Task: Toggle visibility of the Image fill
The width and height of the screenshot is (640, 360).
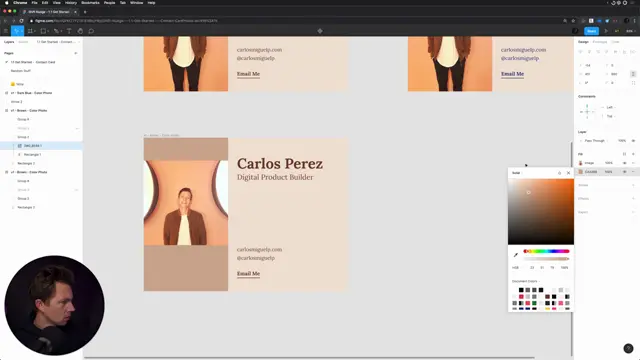Action: click(x=624, y=163)
